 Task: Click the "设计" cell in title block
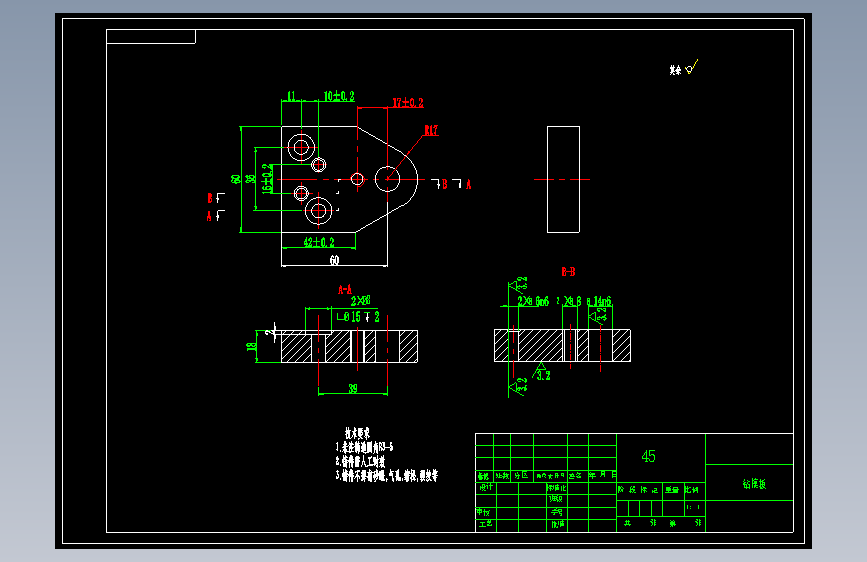[x=486, y=487]
